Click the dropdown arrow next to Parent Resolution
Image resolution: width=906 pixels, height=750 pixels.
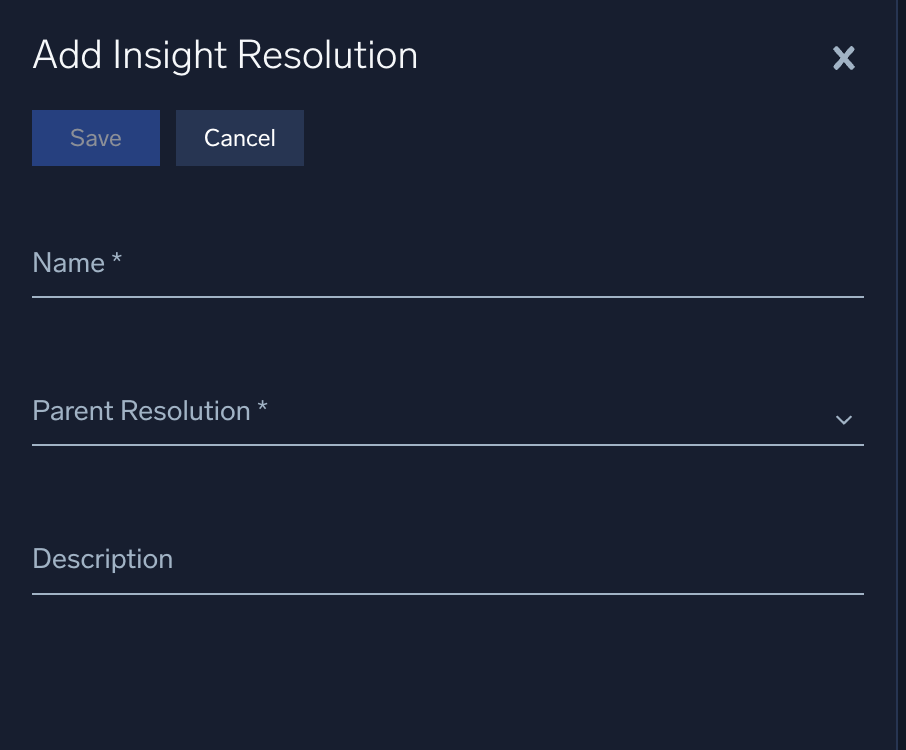(843, 420)
